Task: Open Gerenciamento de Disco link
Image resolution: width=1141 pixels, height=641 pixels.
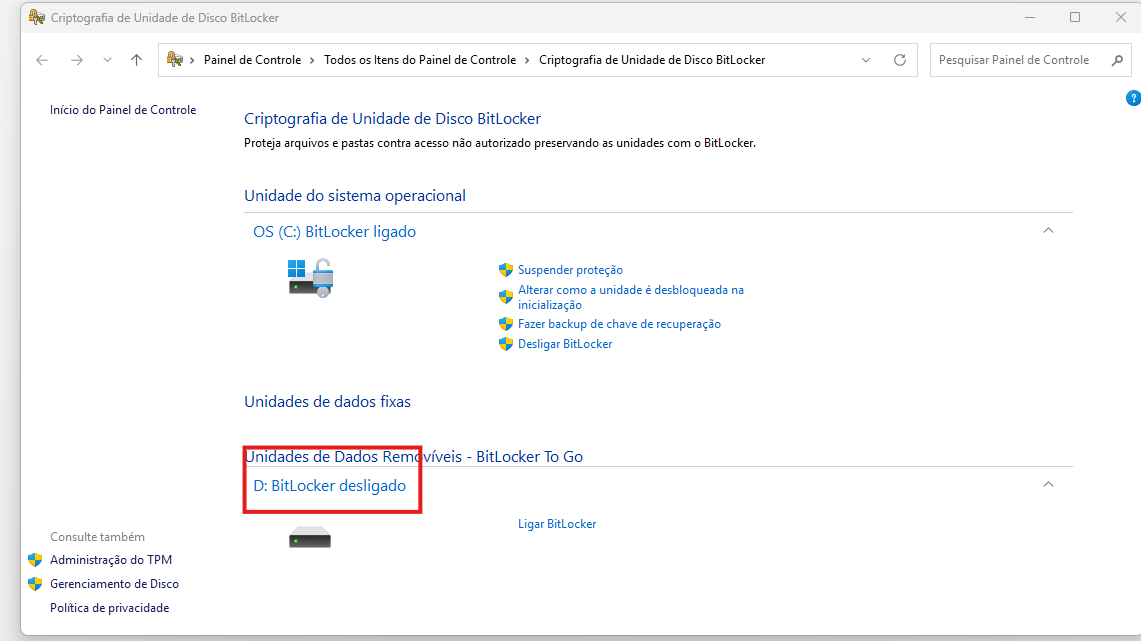Action: tap(114, 584)
